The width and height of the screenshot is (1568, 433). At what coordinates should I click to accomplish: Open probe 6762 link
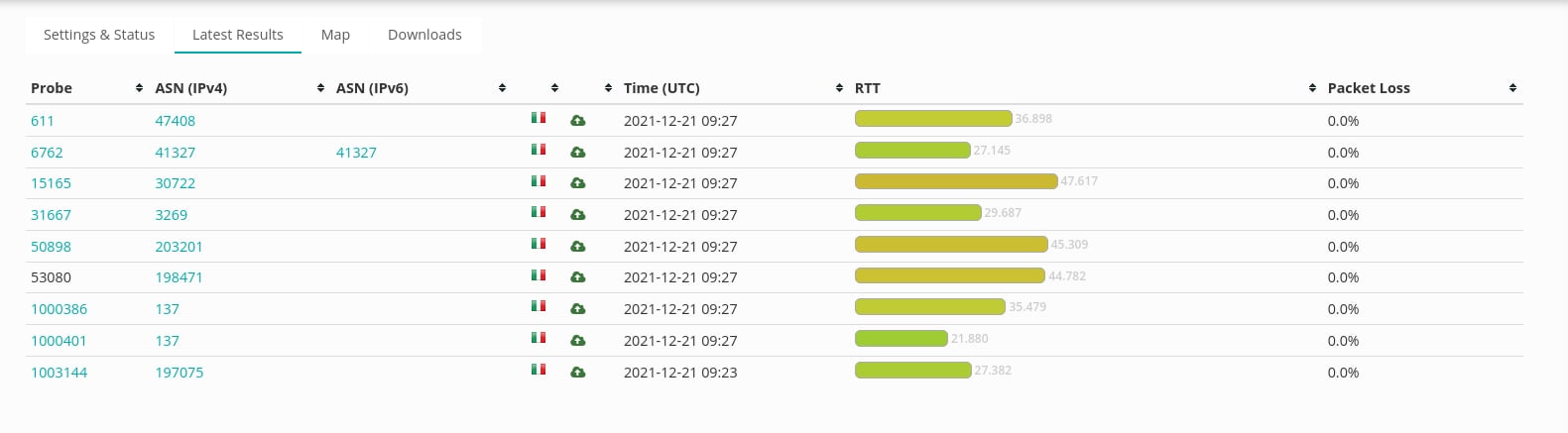tap(47, 153)
